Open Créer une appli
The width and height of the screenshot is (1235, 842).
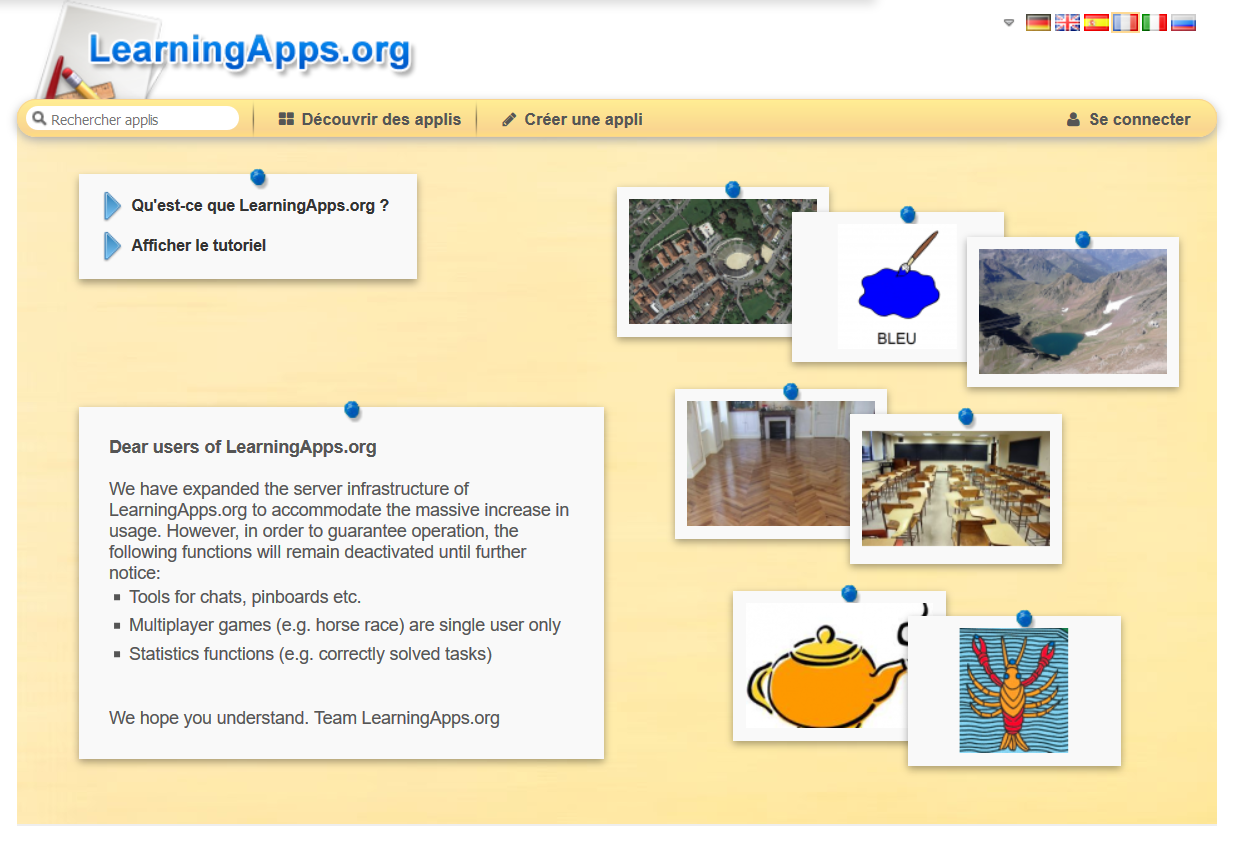pos(572,119)
